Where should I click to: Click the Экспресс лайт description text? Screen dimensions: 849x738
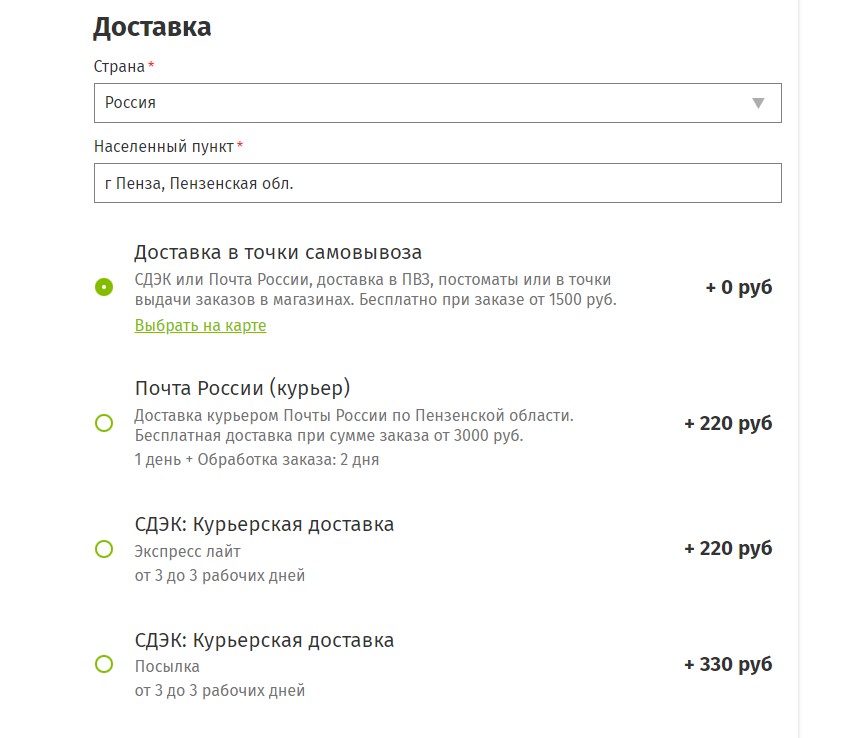click(x=187, y=551)
